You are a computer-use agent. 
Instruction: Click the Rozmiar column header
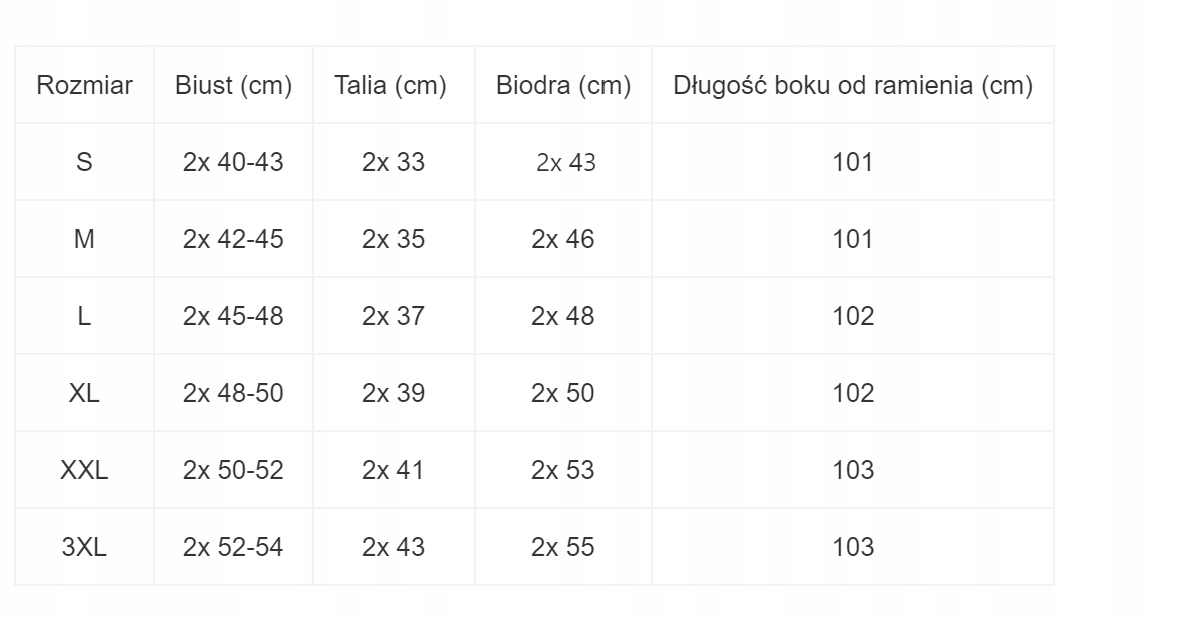point(84,86)
